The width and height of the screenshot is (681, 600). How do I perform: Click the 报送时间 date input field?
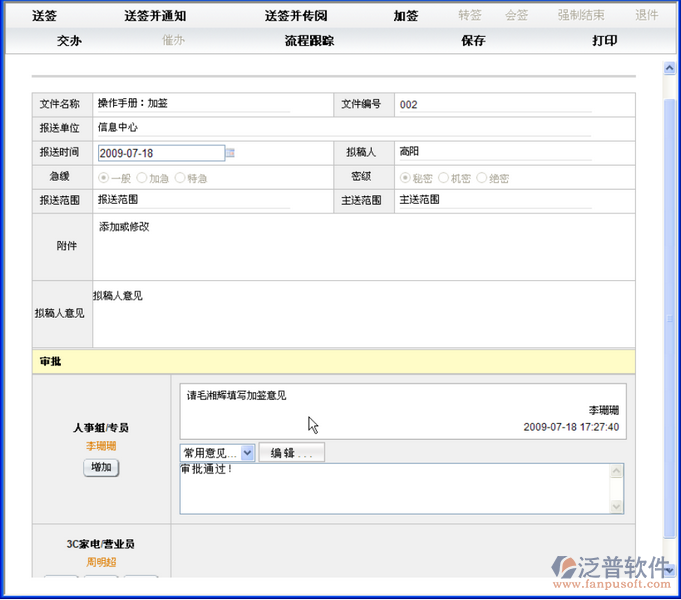point(160,153)
